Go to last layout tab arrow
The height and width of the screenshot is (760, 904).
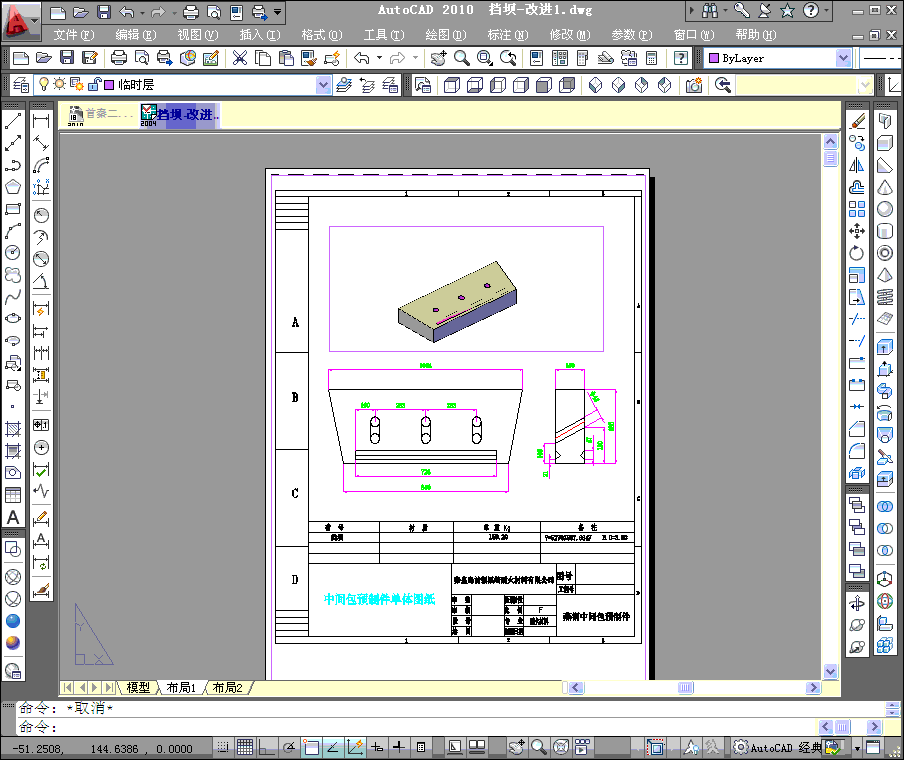pyautogui.click(x=108, y=687)
